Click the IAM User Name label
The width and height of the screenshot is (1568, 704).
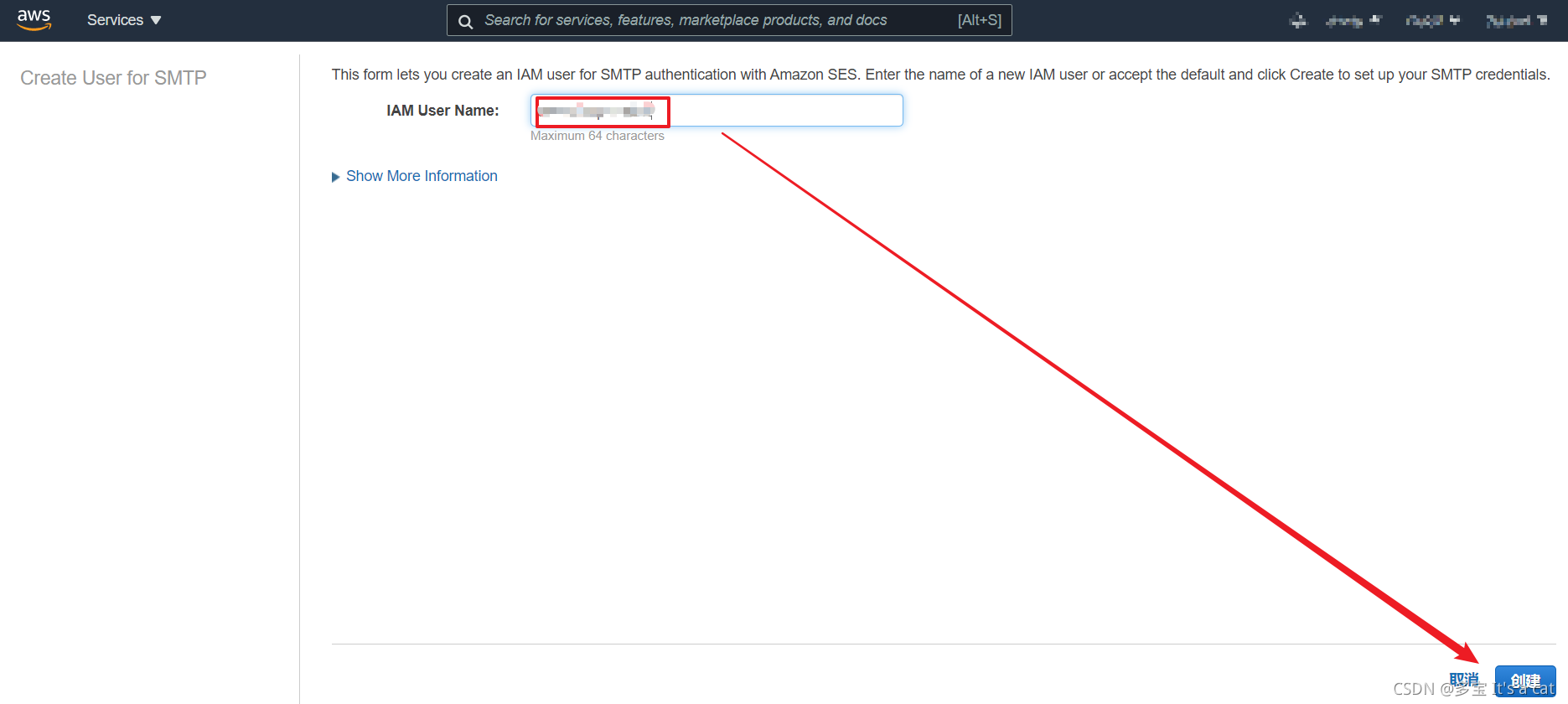point(442,111)
